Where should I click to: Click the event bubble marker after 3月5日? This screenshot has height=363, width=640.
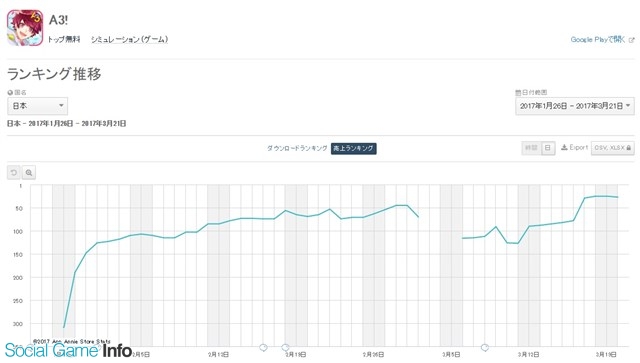(484, 347)
